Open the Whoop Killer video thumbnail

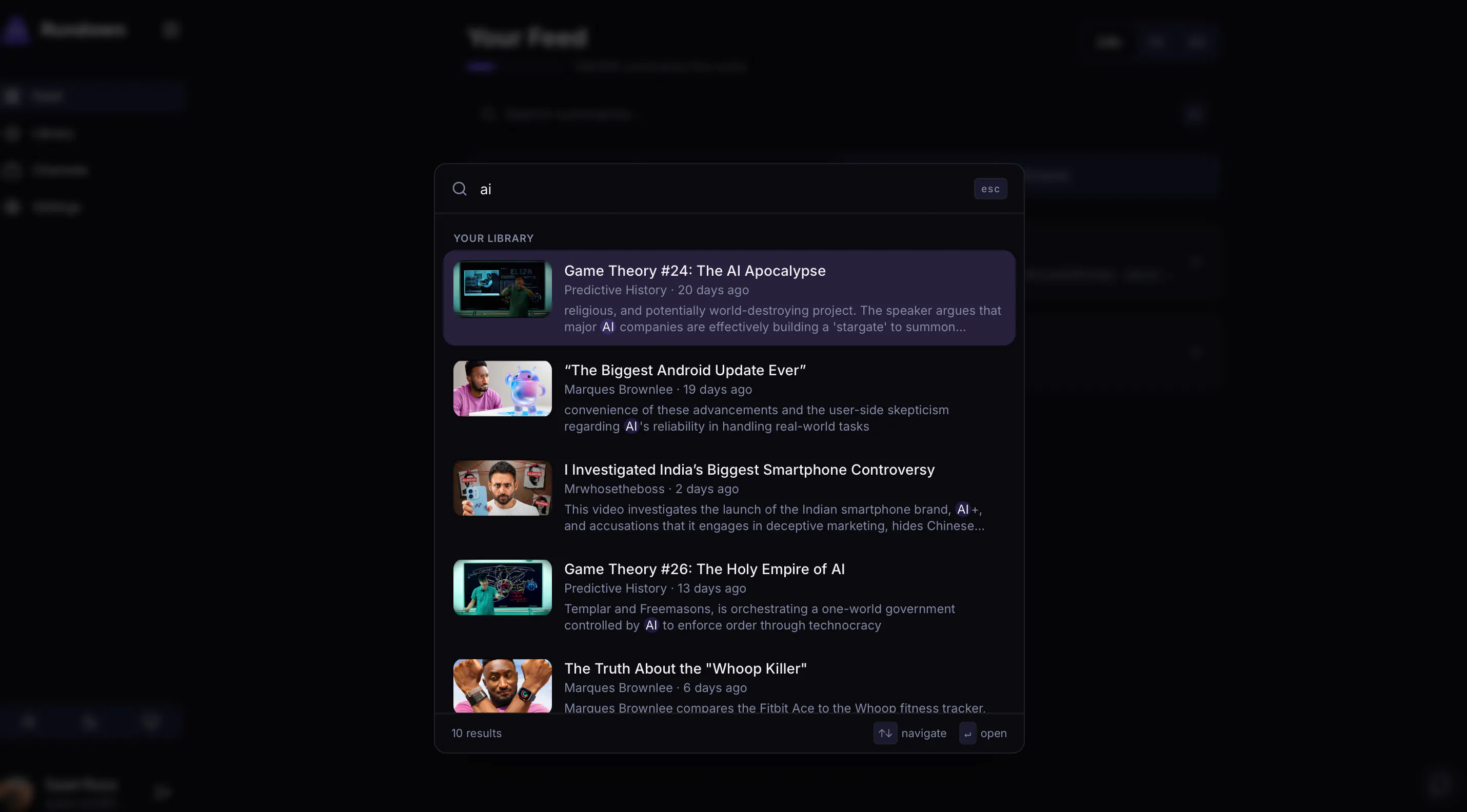(x=502, y=686)
